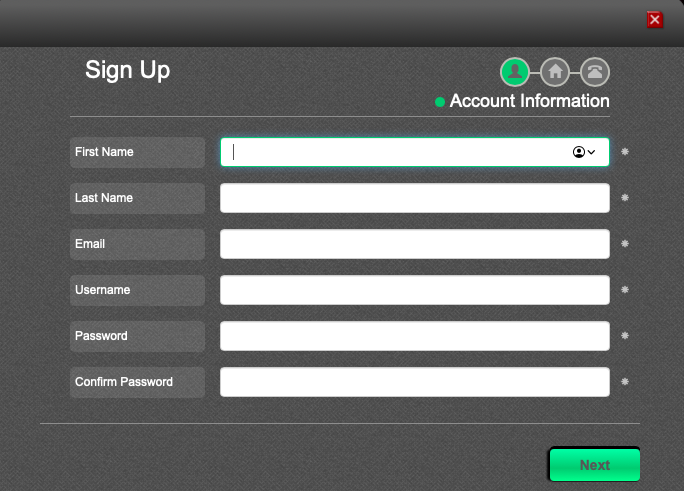Click the Password input field
The image size is (684, 491).
tap(414, 336)
